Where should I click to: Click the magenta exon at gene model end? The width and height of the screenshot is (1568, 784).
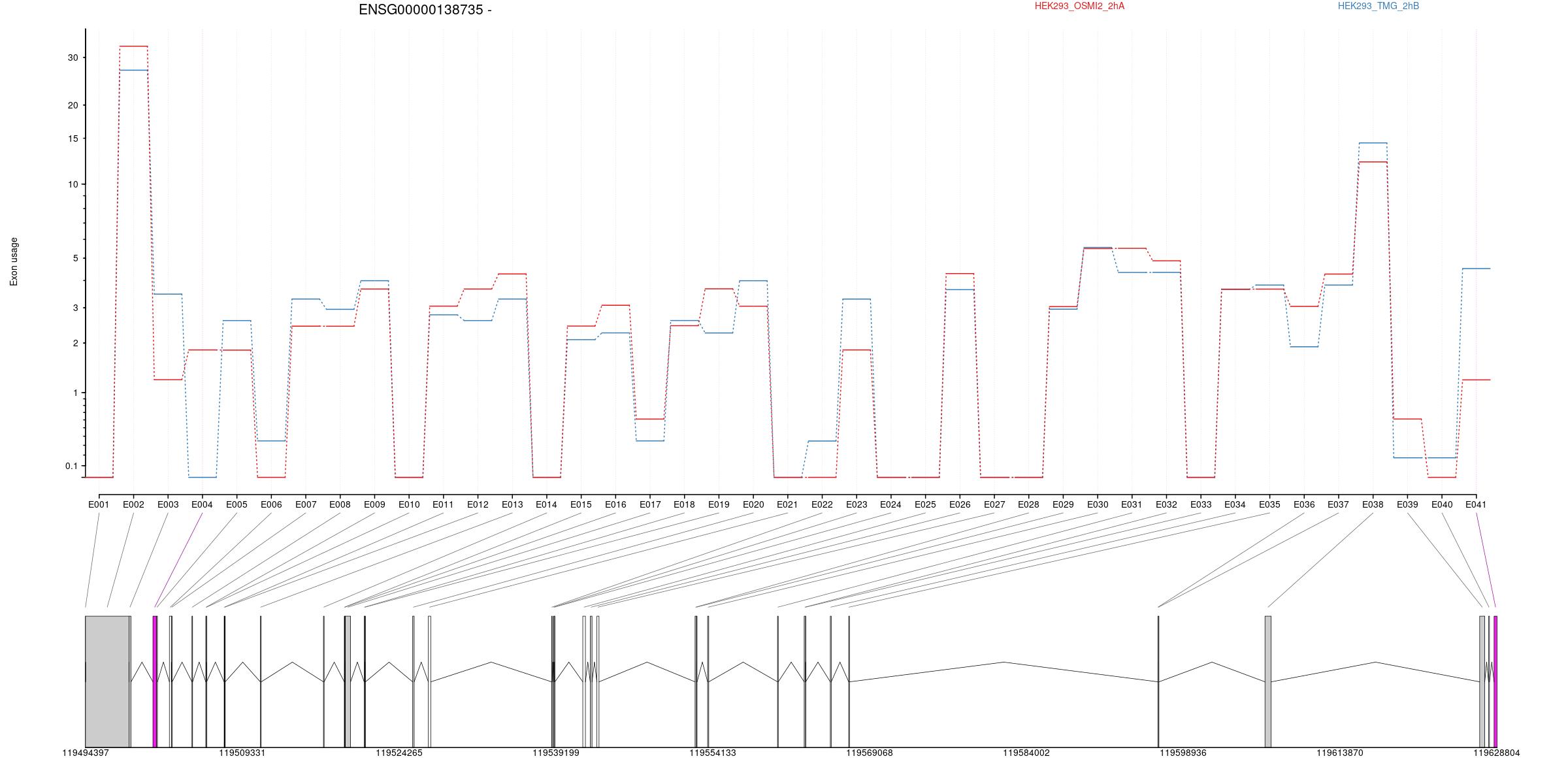(x=1495, y=681)
